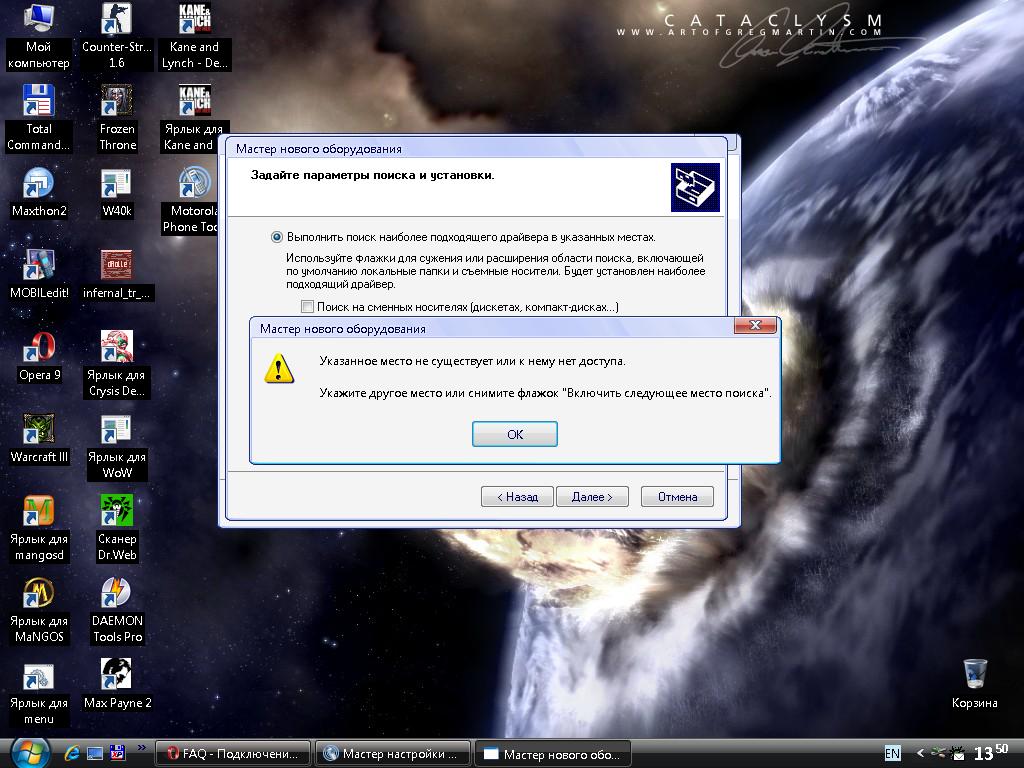Open infernal_tr desktop file icon

click(116, 274)
